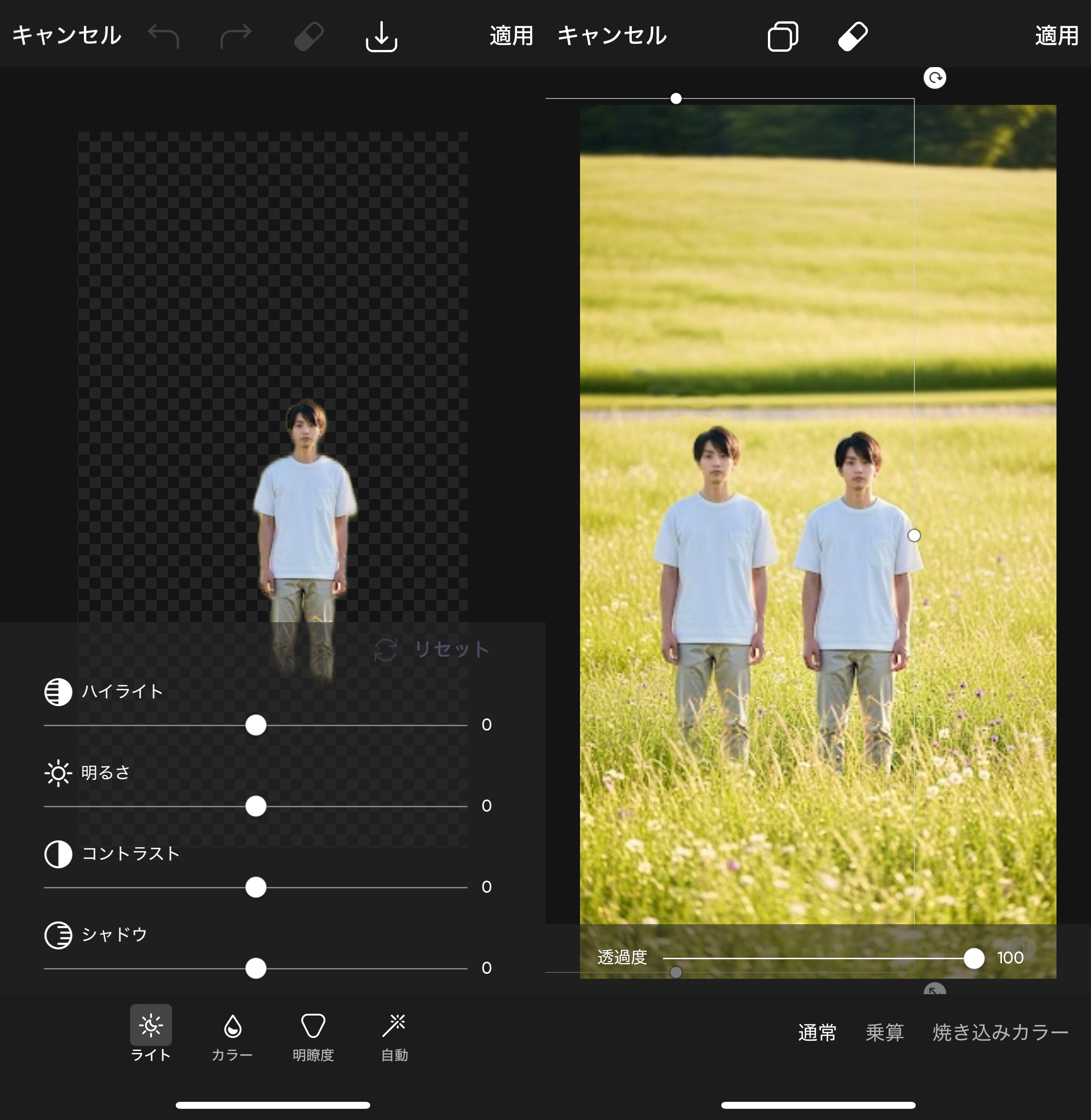
Task: Tap the save/download icon
Action: [x=382, y=37]
